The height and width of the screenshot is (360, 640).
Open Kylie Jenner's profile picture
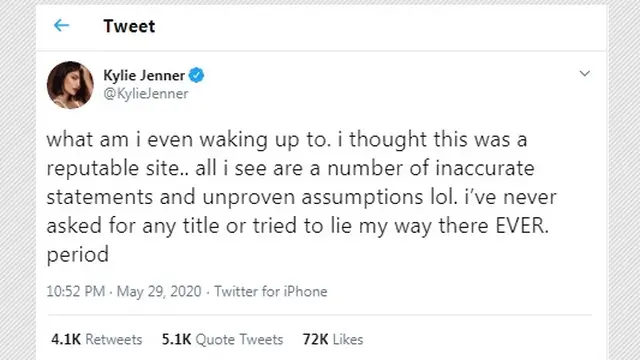[x=70, y=85]
